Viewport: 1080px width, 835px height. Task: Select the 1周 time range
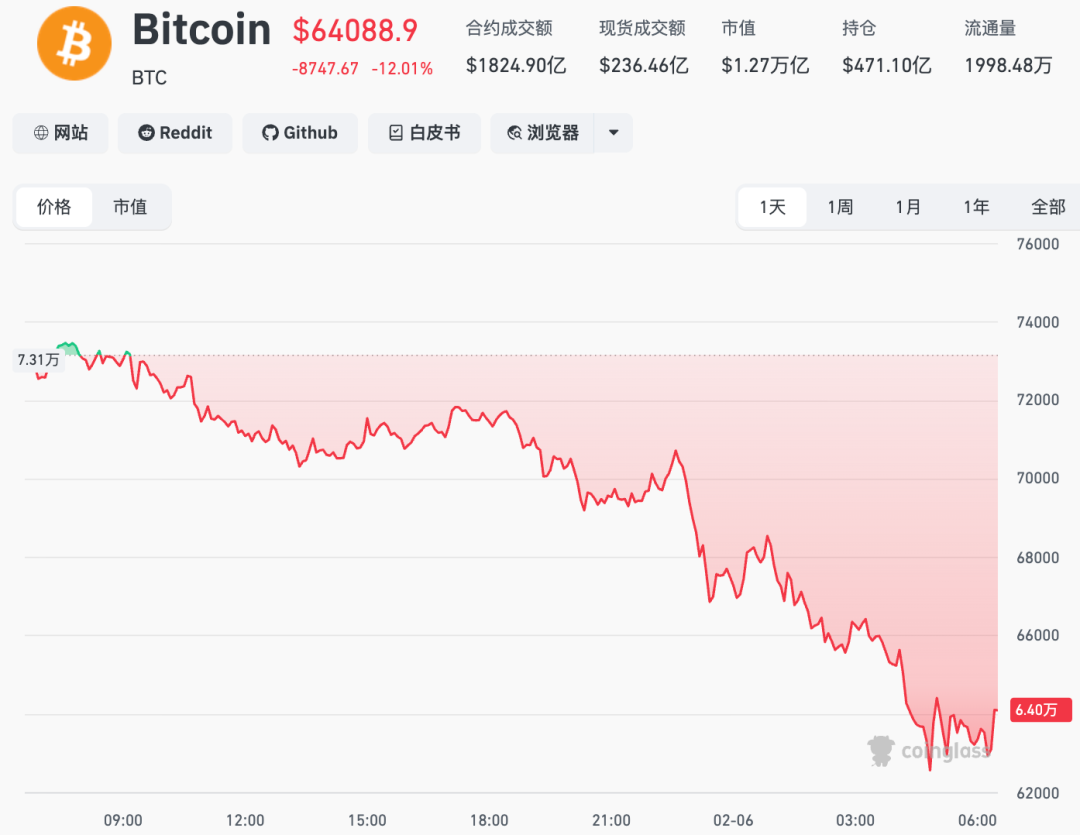(x=840, y=207)
